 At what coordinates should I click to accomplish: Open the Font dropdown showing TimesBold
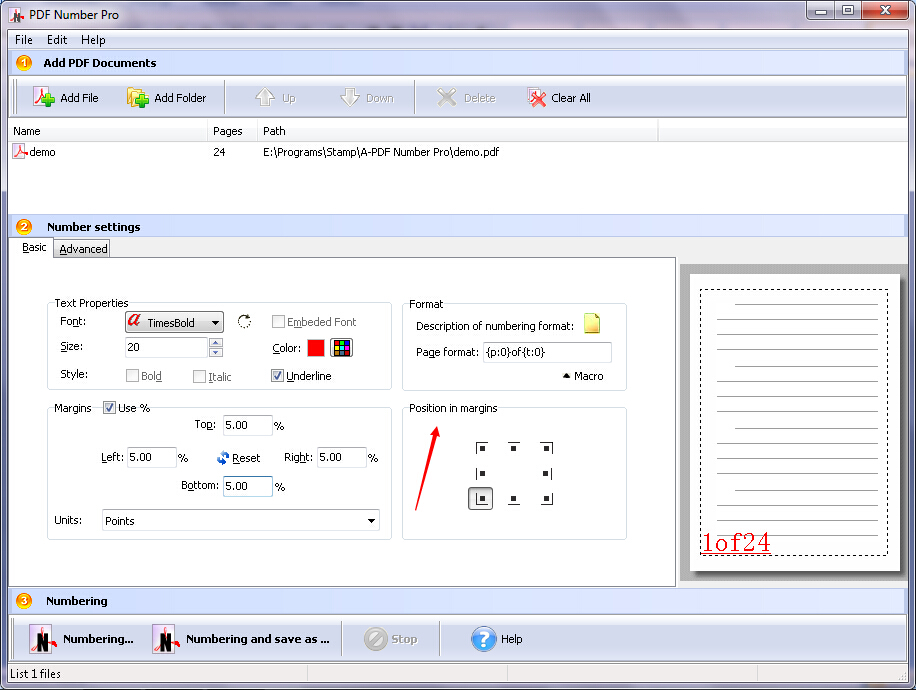tap(174, 323)
